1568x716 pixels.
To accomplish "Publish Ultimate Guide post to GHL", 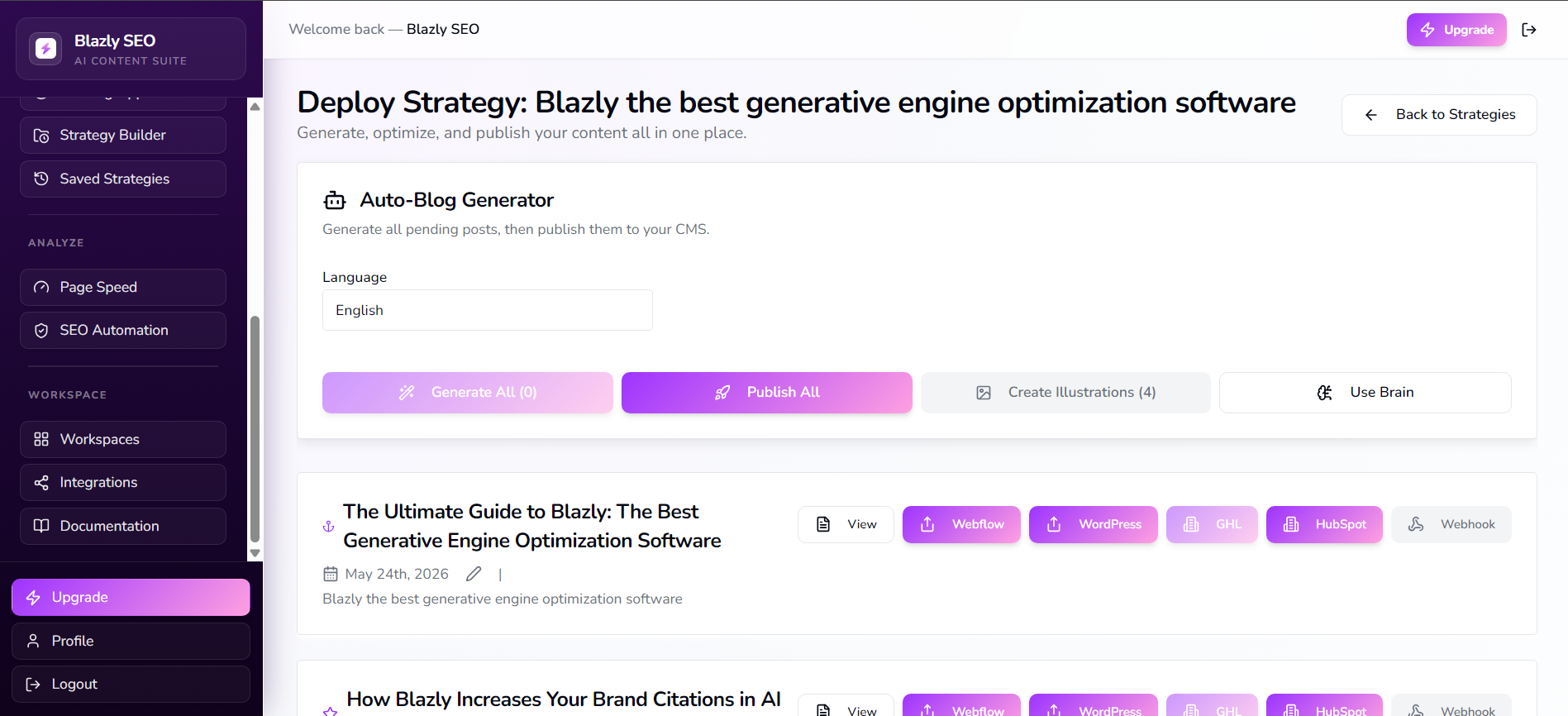I will [1212, 524].
